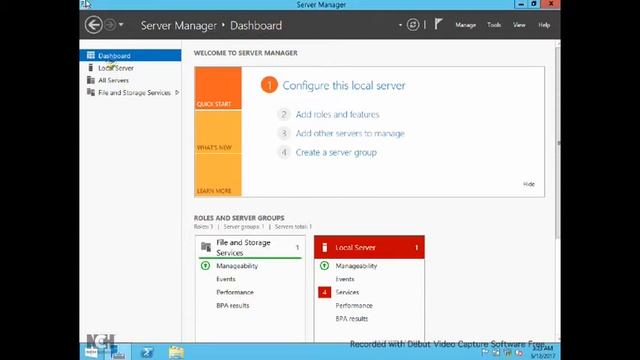The height and width of the screenshot is (360, 640).
Task: Click step 1 orange circle icon
Action: [x=269, y=85]
